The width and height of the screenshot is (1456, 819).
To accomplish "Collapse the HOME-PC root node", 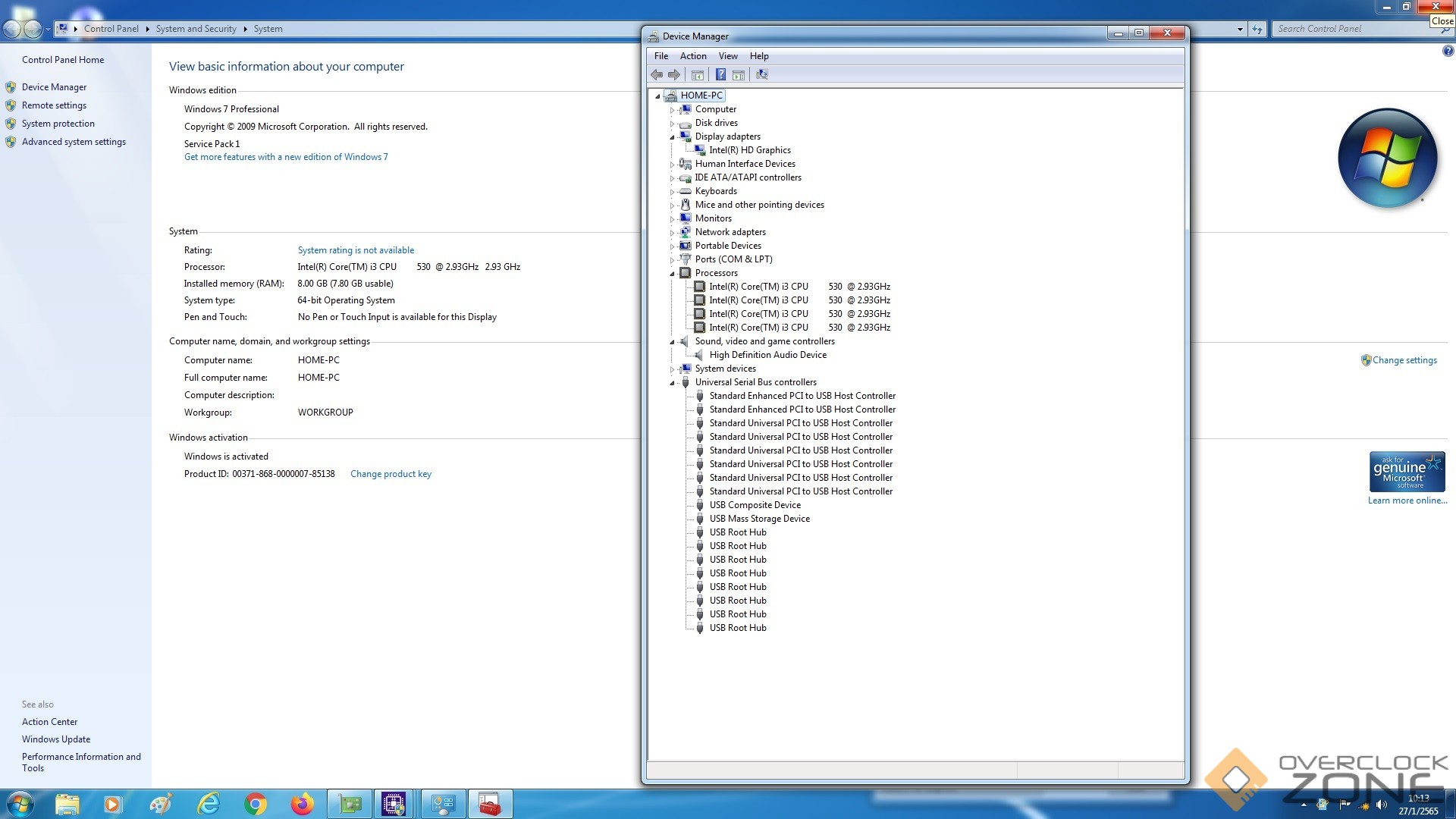I will point(657,96).
